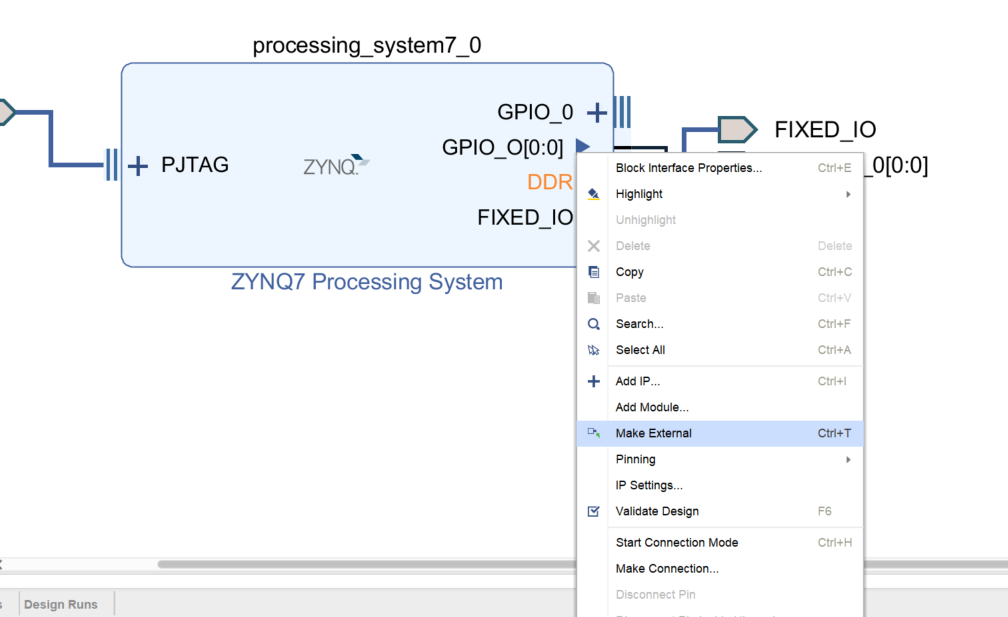Open the Highlight submenu arrow
1008x617 pixels.
848,194
